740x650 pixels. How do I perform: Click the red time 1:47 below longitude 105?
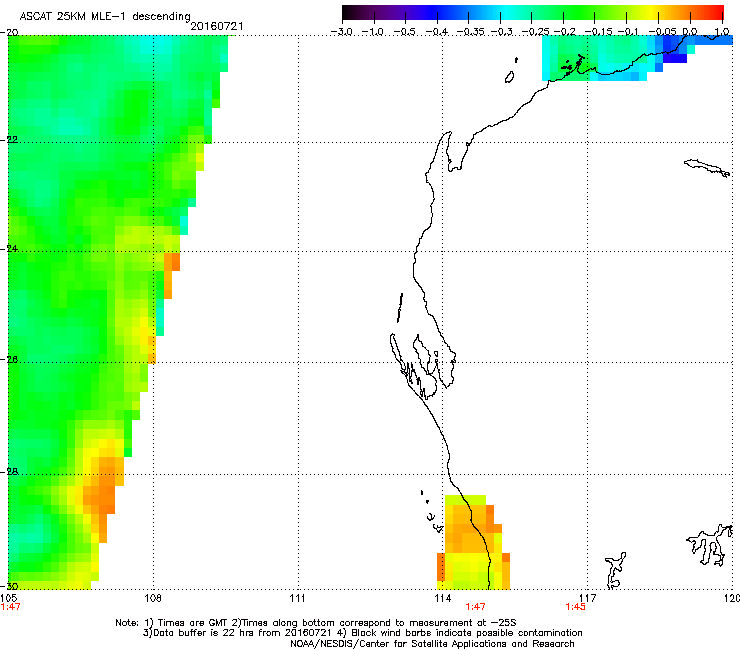pos(10,607)
